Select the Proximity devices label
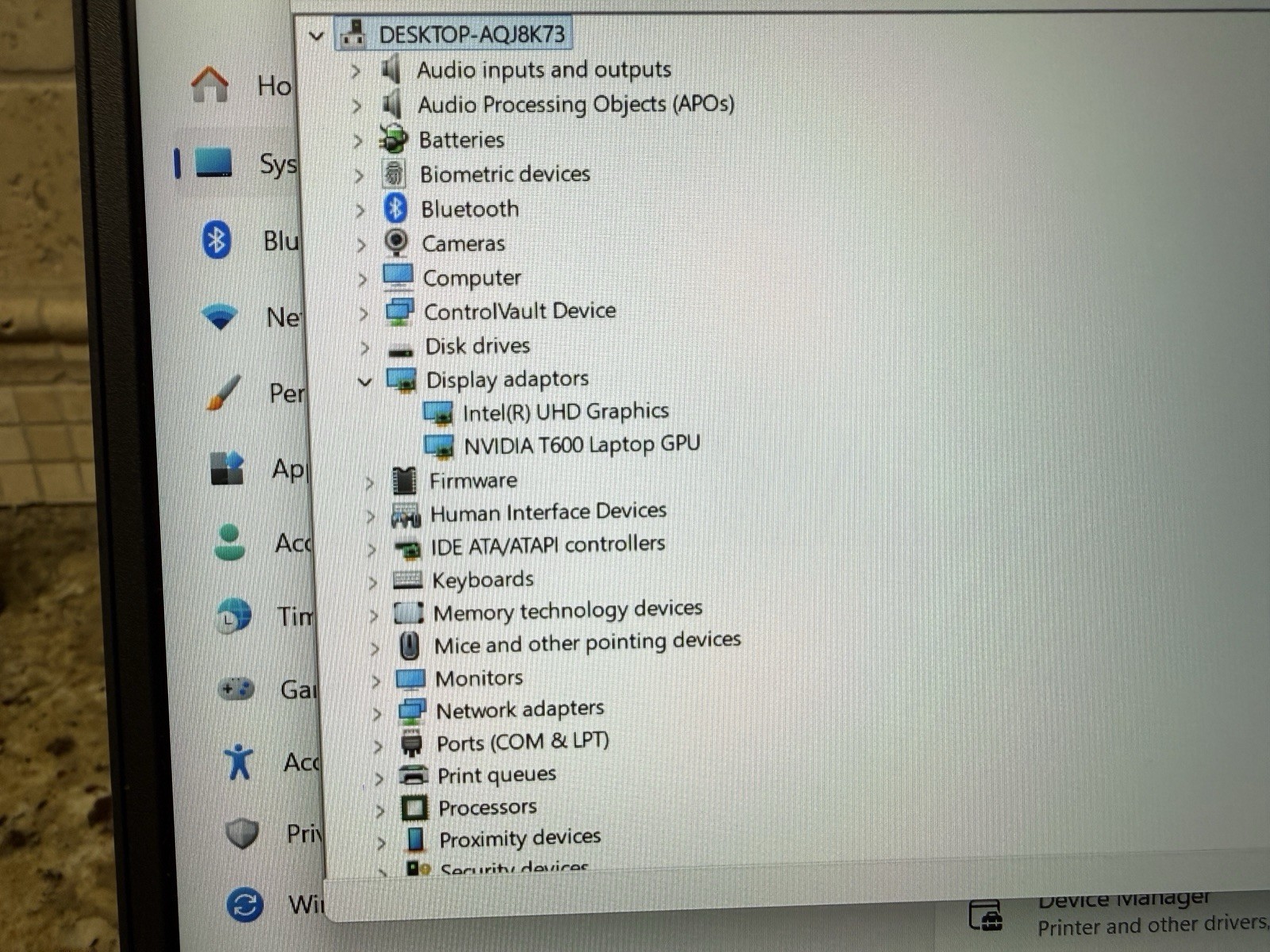This screenshot has width=1270, height=952. tap(520, 839)
